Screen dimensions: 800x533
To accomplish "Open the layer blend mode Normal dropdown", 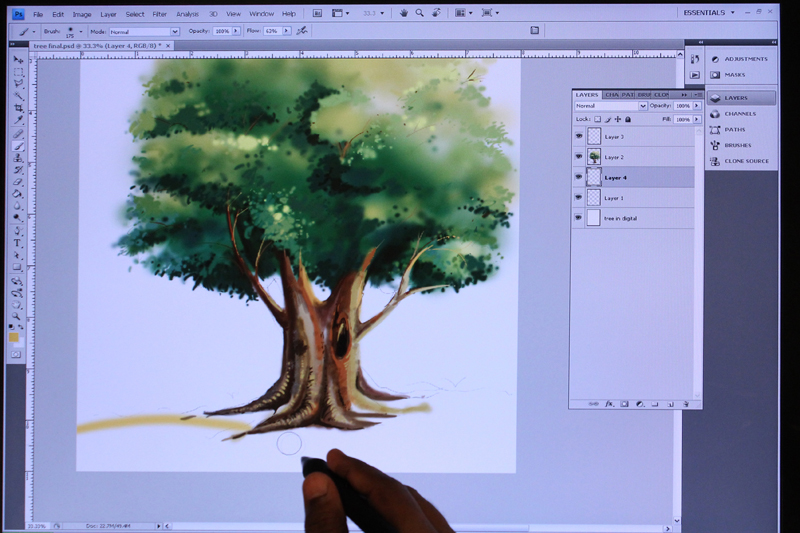I will [611, 106].
